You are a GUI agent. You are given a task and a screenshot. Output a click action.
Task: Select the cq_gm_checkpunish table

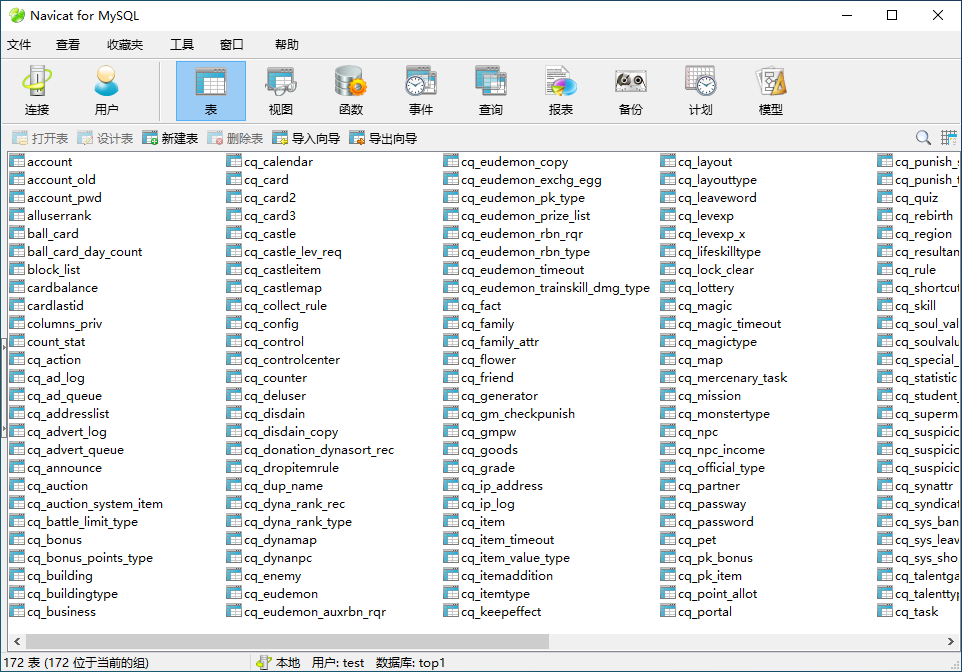pyautogui.click(x=518, y=414)
